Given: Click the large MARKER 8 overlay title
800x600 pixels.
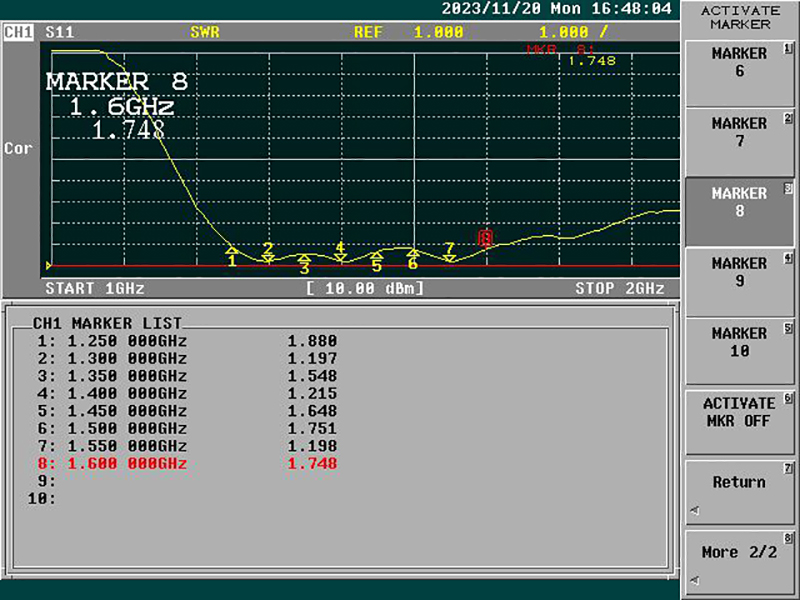Looking at the screenshot, I should coord(117,82).
